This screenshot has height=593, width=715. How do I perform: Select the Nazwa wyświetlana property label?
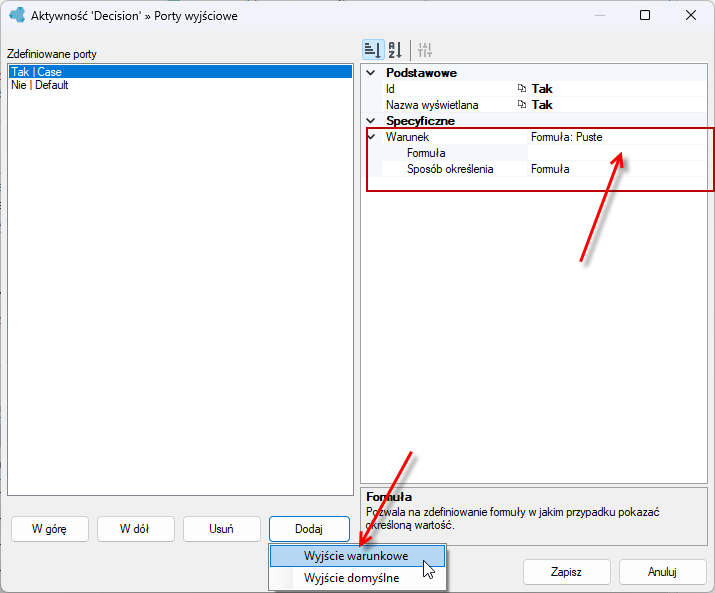pyautogui.click(x=432, y=104)
